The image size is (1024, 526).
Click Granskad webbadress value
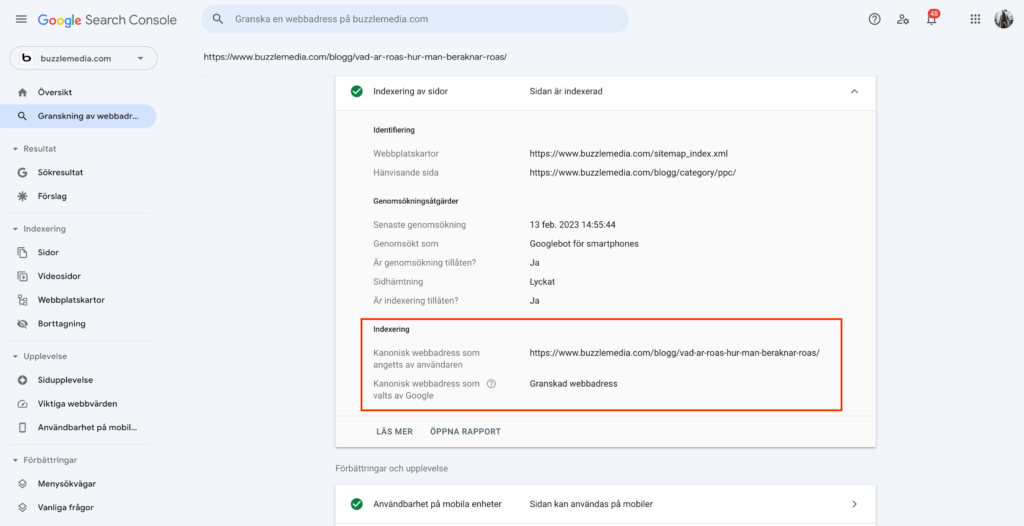[573, 384]
